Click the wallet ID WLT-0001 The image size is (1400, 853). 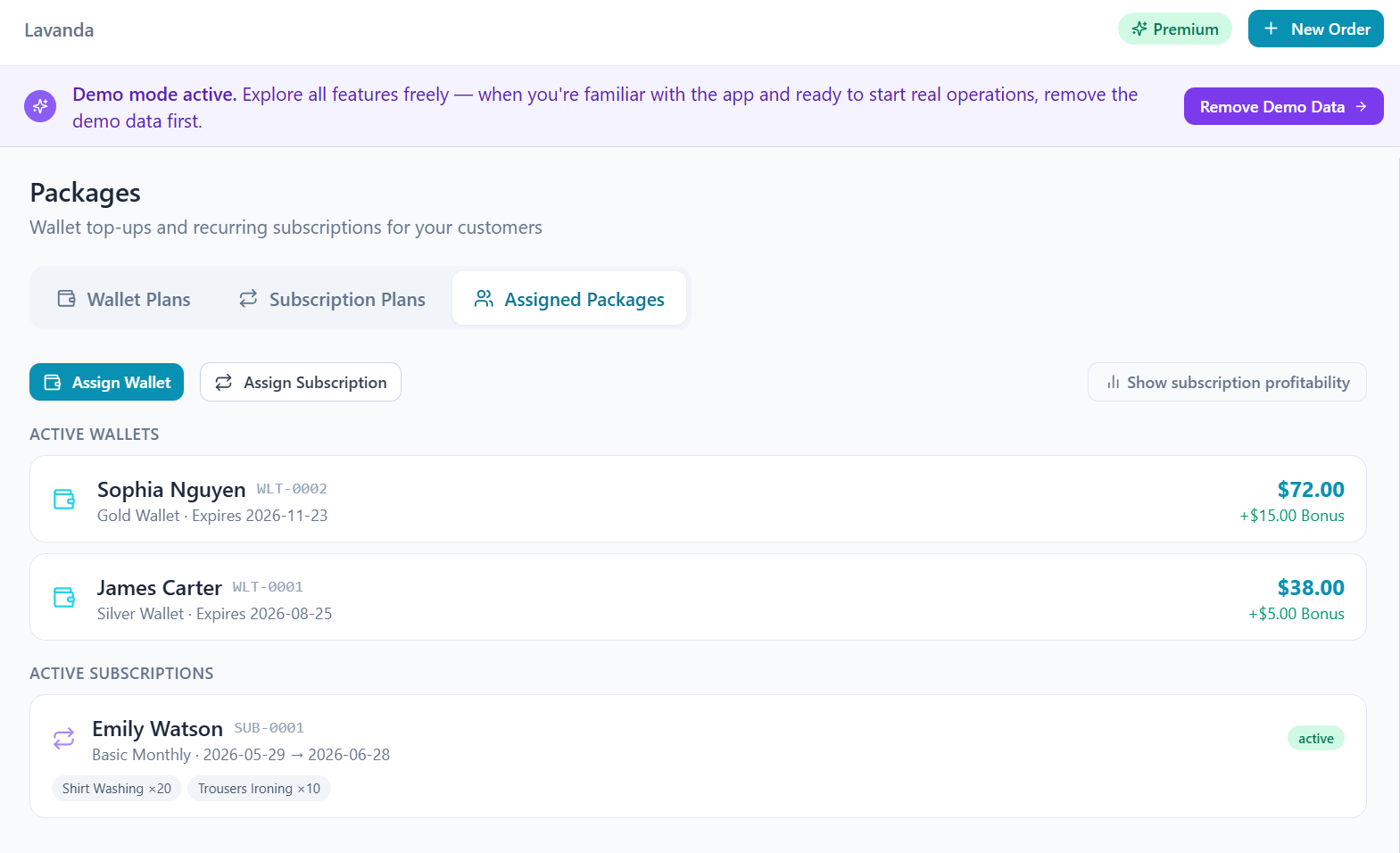pos(268,587)
